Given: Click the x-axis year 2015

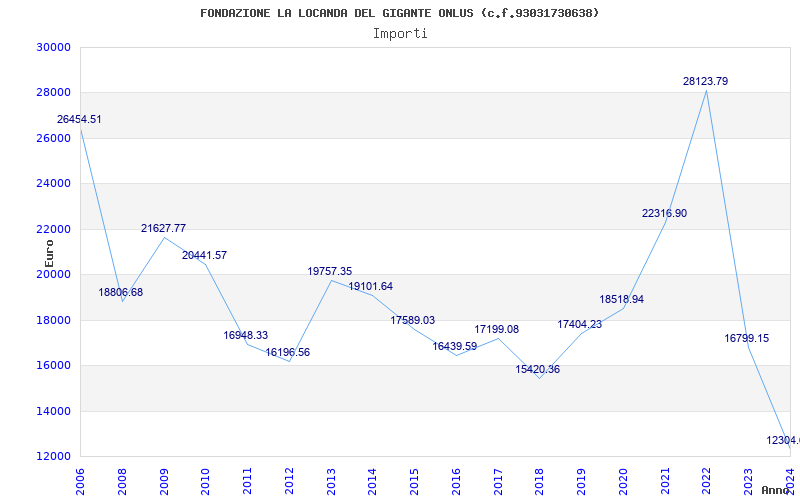Looking at the screenshot, I should [x=414, y=481].
